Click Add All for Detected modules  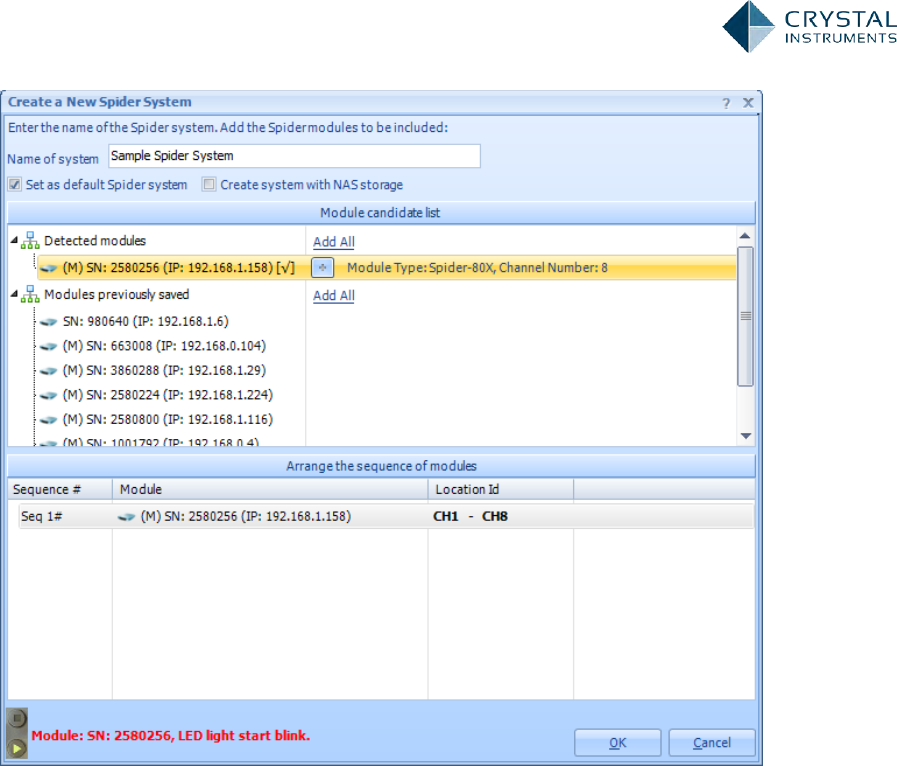334,242
